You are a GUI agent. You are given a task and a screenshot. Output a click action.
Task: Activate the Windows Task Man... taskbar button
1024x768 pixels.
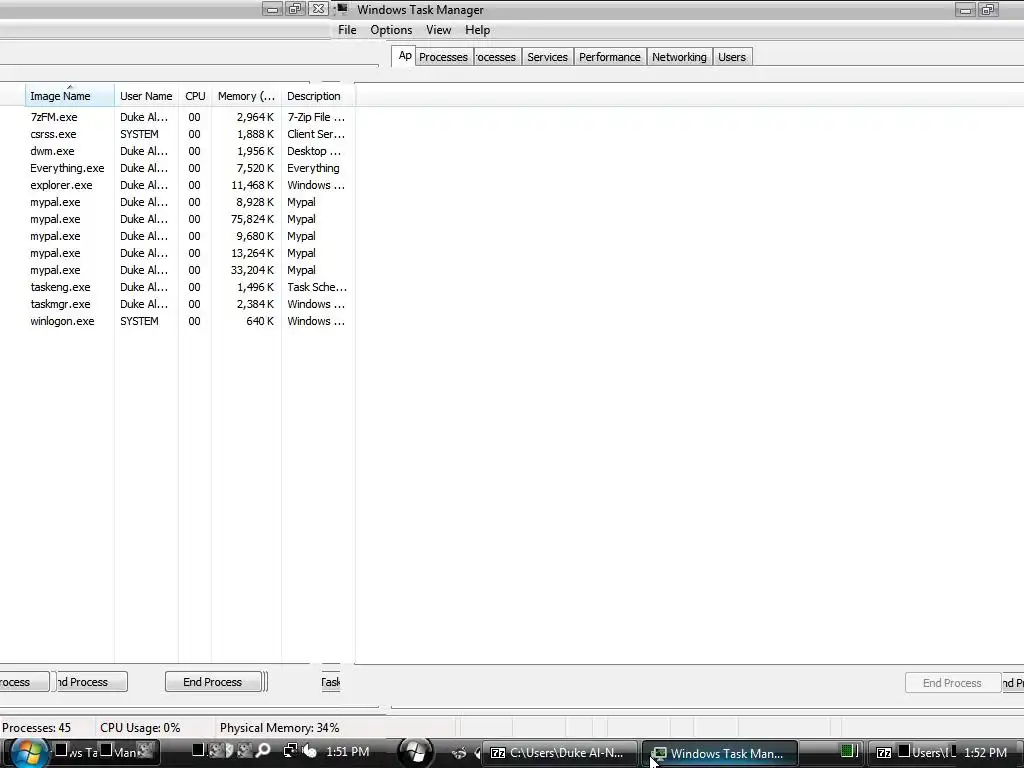pos(720,754)
